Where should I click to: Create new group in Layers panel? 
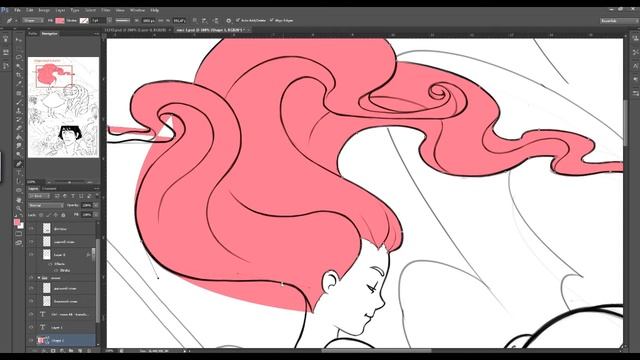(x=71, y=351)
